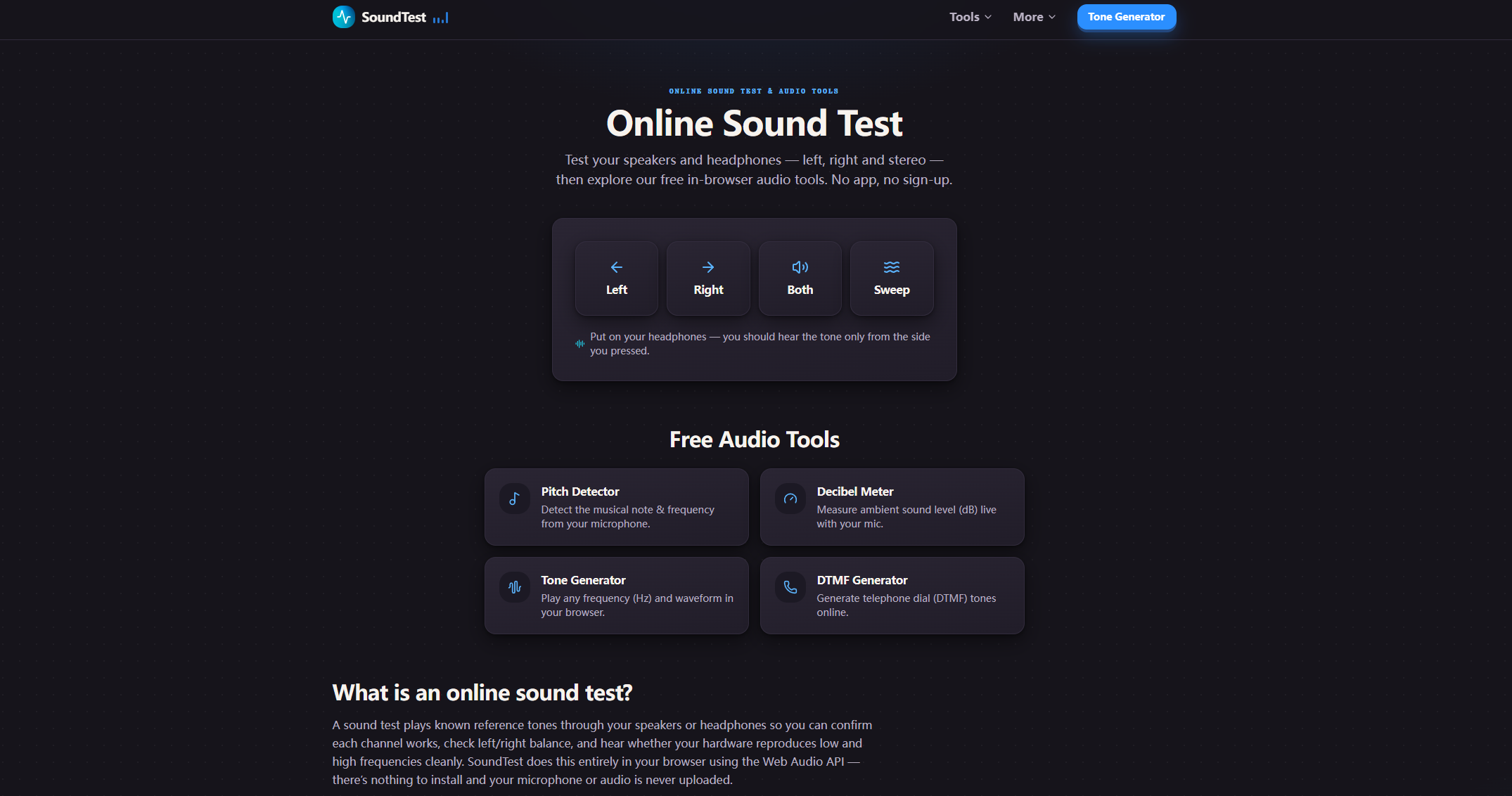The width and height of the screenshot is (1512, 796).
Task: Play tone on Both channels
Action: click(x=800, y=278)
